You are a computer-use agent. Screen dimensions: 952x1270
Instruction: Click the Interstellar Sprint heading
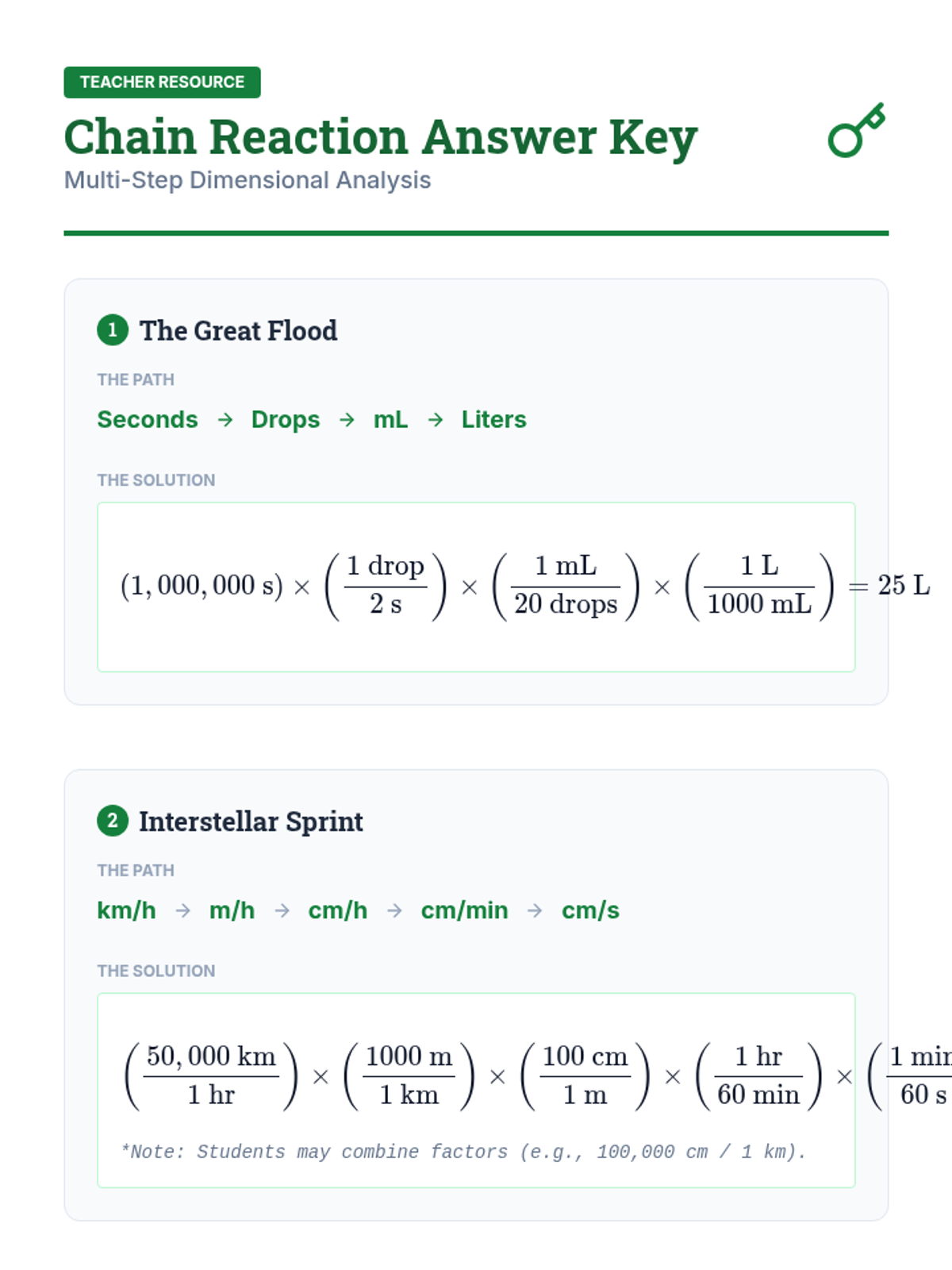(x=251, y=821)
